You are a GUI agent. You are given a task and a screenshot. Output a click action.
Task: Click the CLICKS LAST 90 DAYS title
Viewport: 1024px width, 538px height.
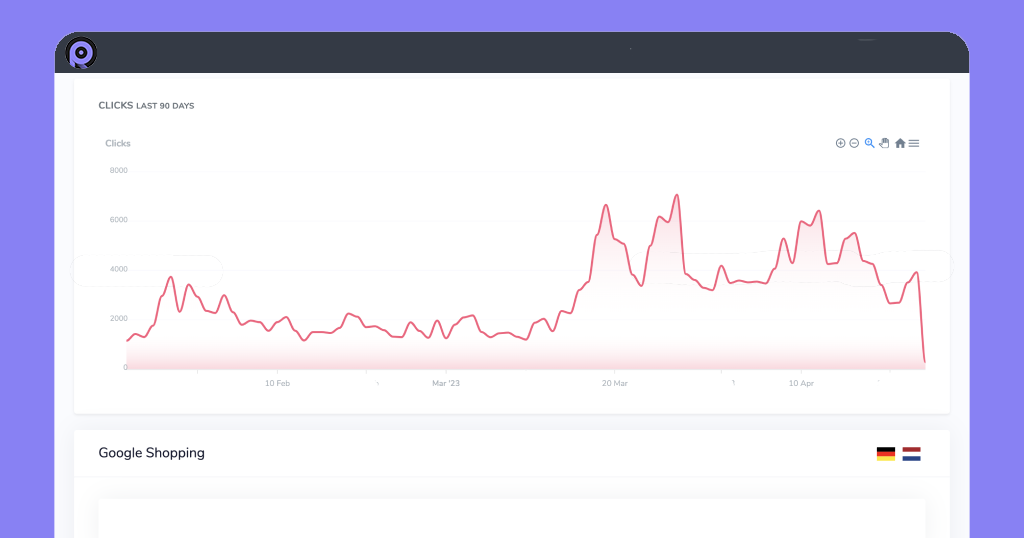click(x=146, y=105)
